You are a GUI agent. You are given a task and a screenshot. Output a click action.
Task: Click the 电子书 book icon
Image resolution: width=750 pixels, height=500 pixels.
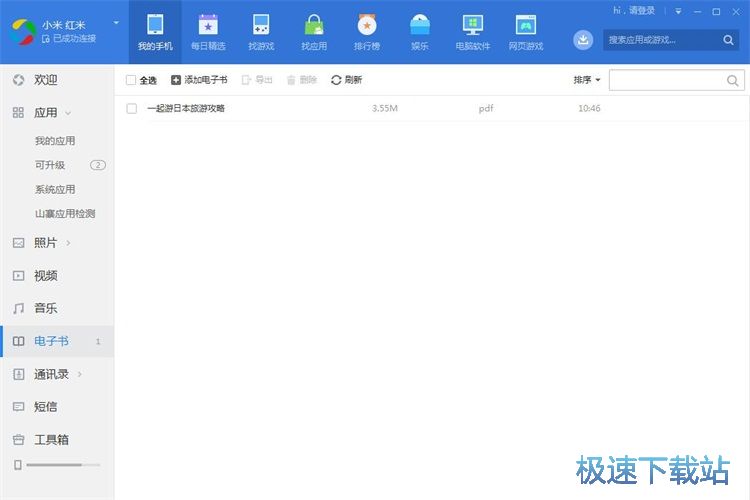[18, 341]
